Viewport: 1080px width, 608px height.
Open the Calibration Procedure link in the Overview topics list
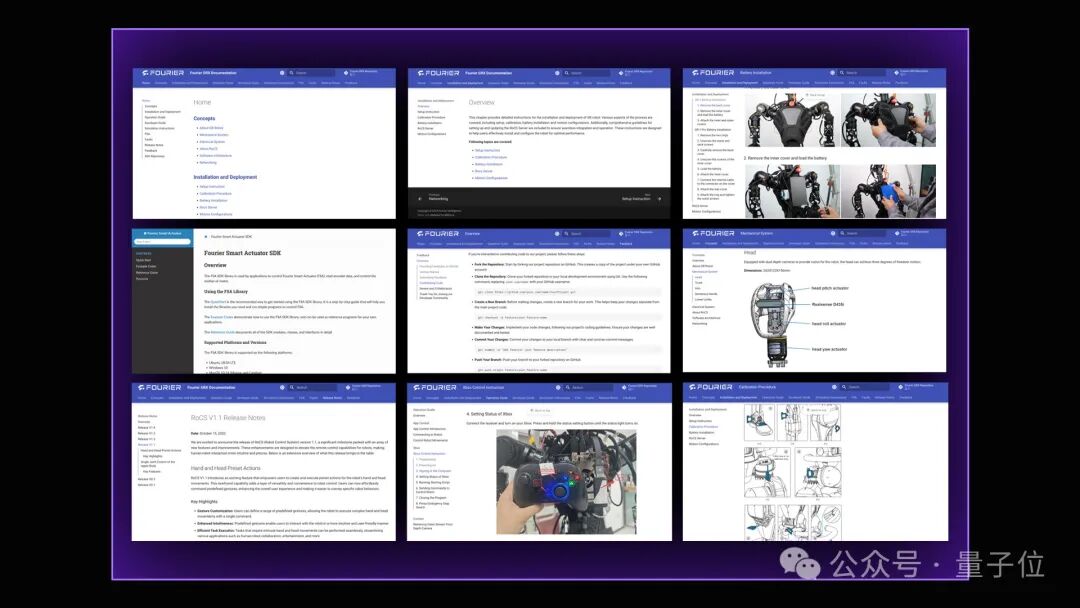click(x=491, y=158)
